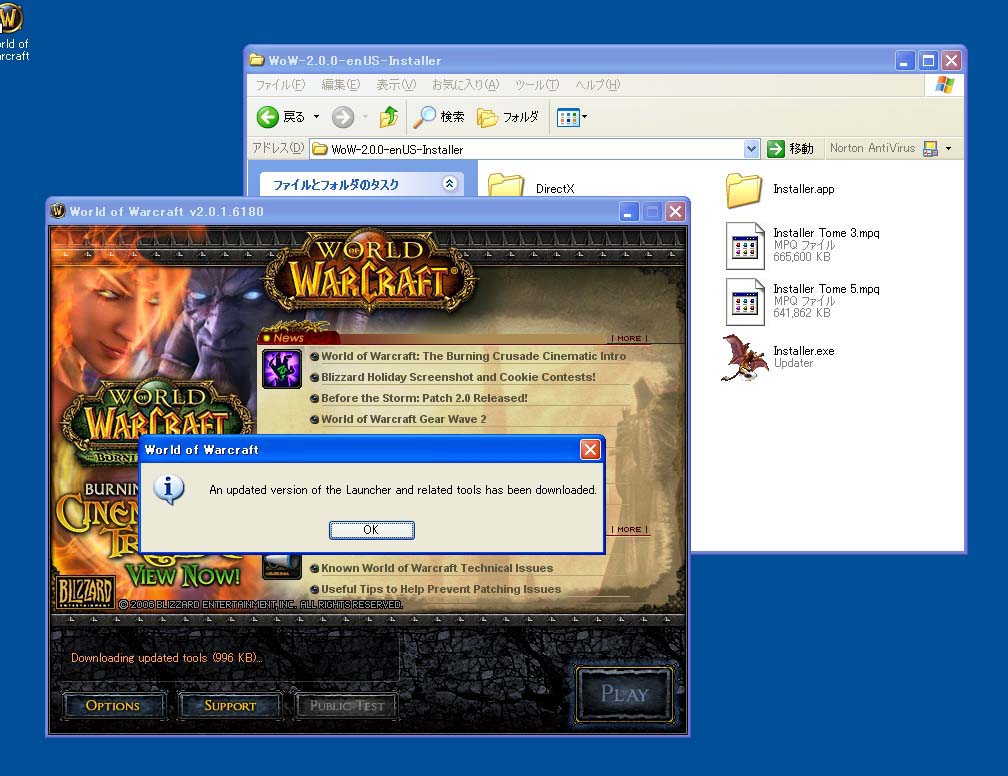This screenshot has width=1008, height=776.
Task: Click the World of Warcraft desktop shortcut
Action: [x=13, y=31]
